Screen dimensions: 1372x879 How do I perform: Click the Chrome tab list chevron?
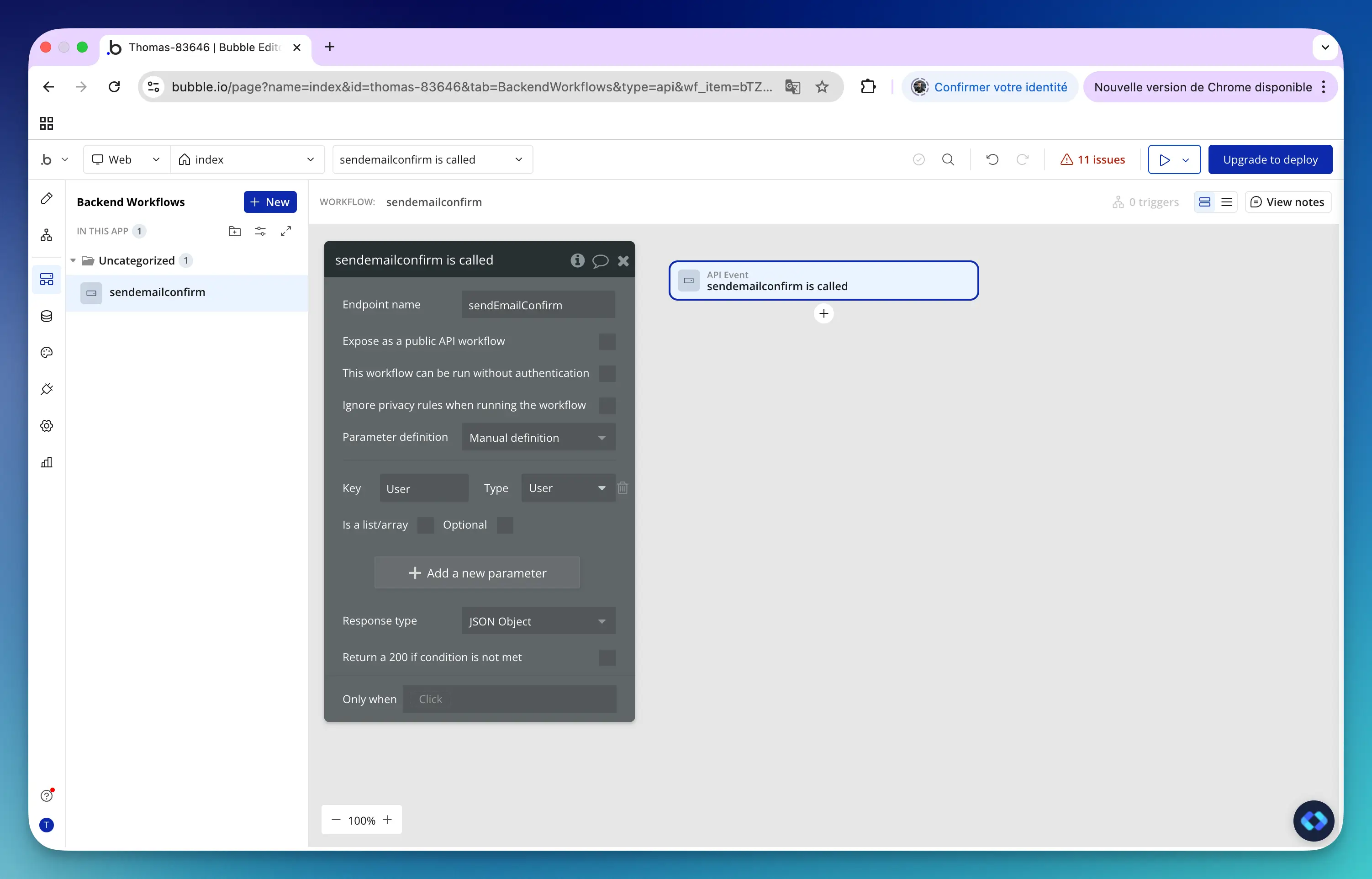[1325, 48]
